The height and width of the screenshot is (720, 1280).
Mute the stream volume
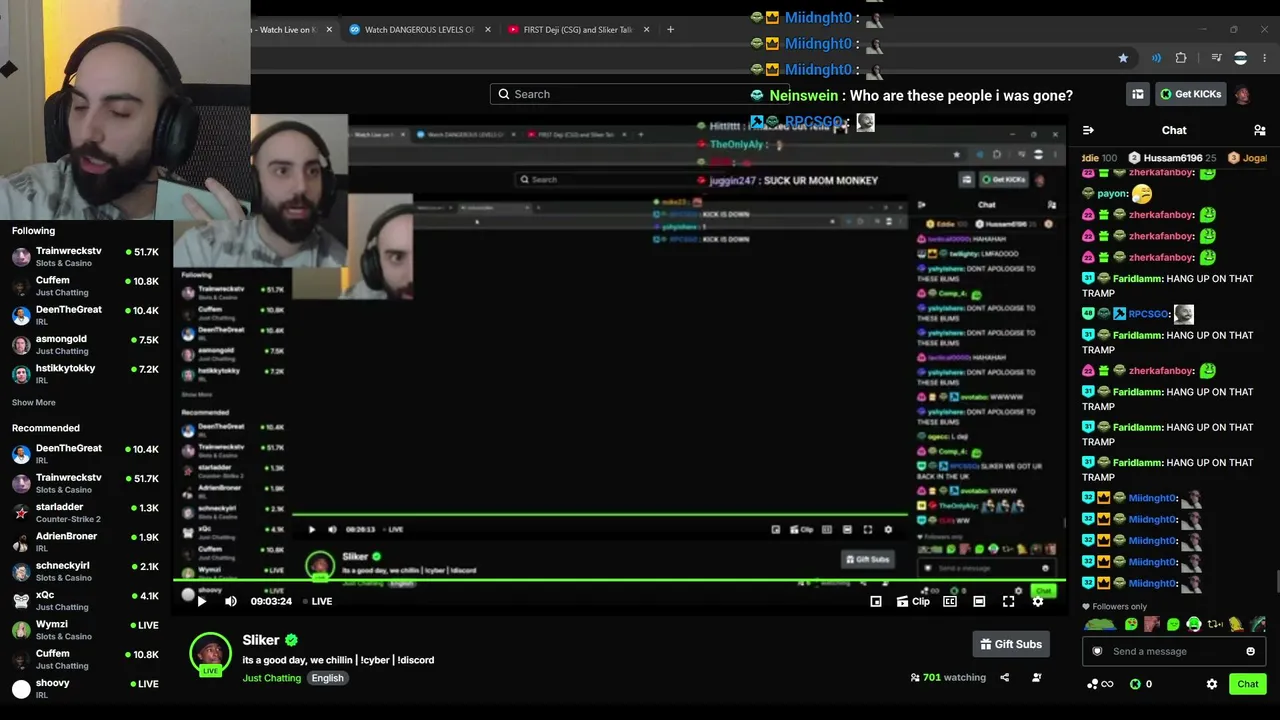click(231, 601)
